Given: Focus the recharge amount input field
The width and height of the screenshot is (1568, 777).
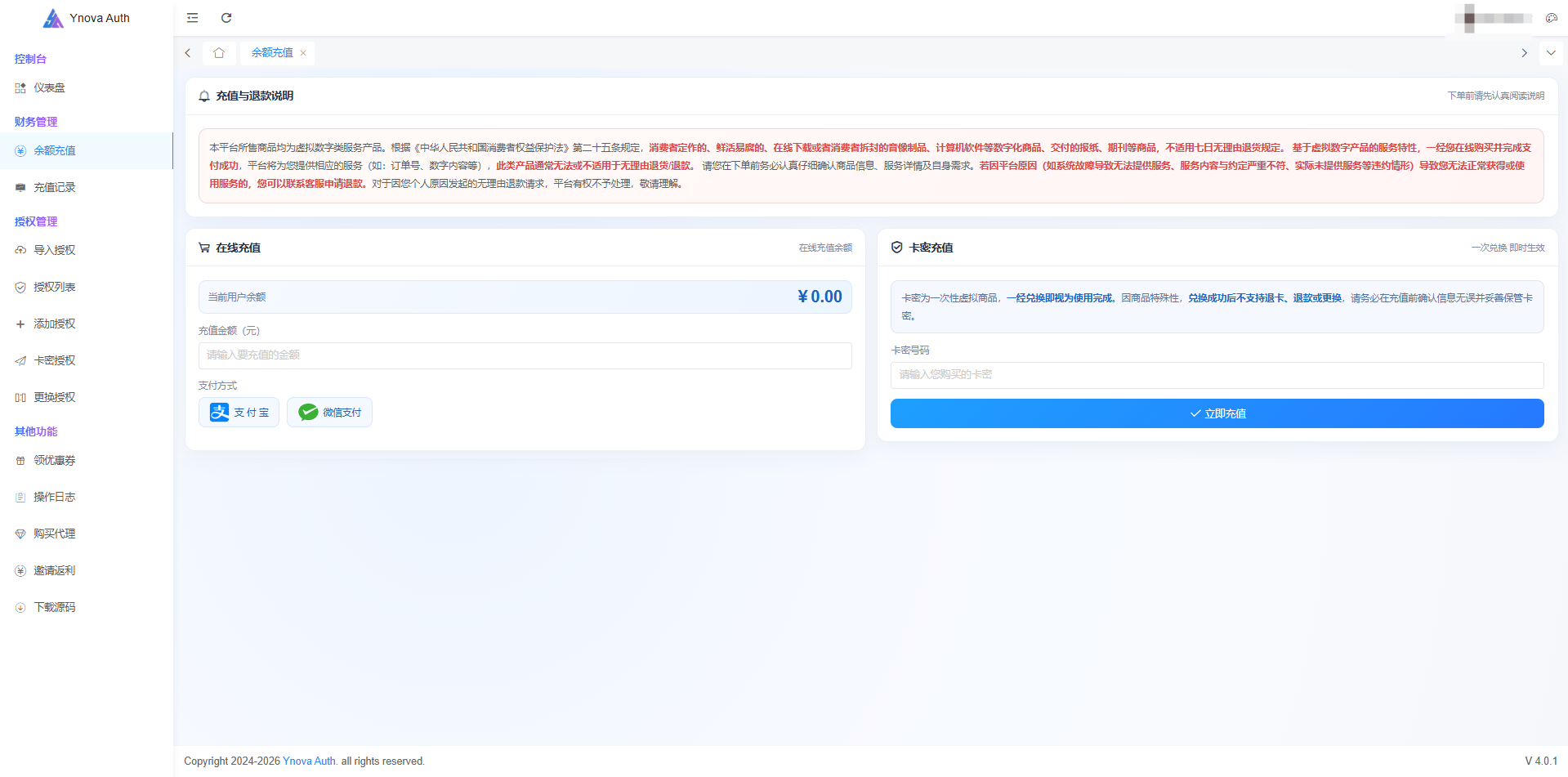Looking at the screenshot, I should [x=525, y=355].
